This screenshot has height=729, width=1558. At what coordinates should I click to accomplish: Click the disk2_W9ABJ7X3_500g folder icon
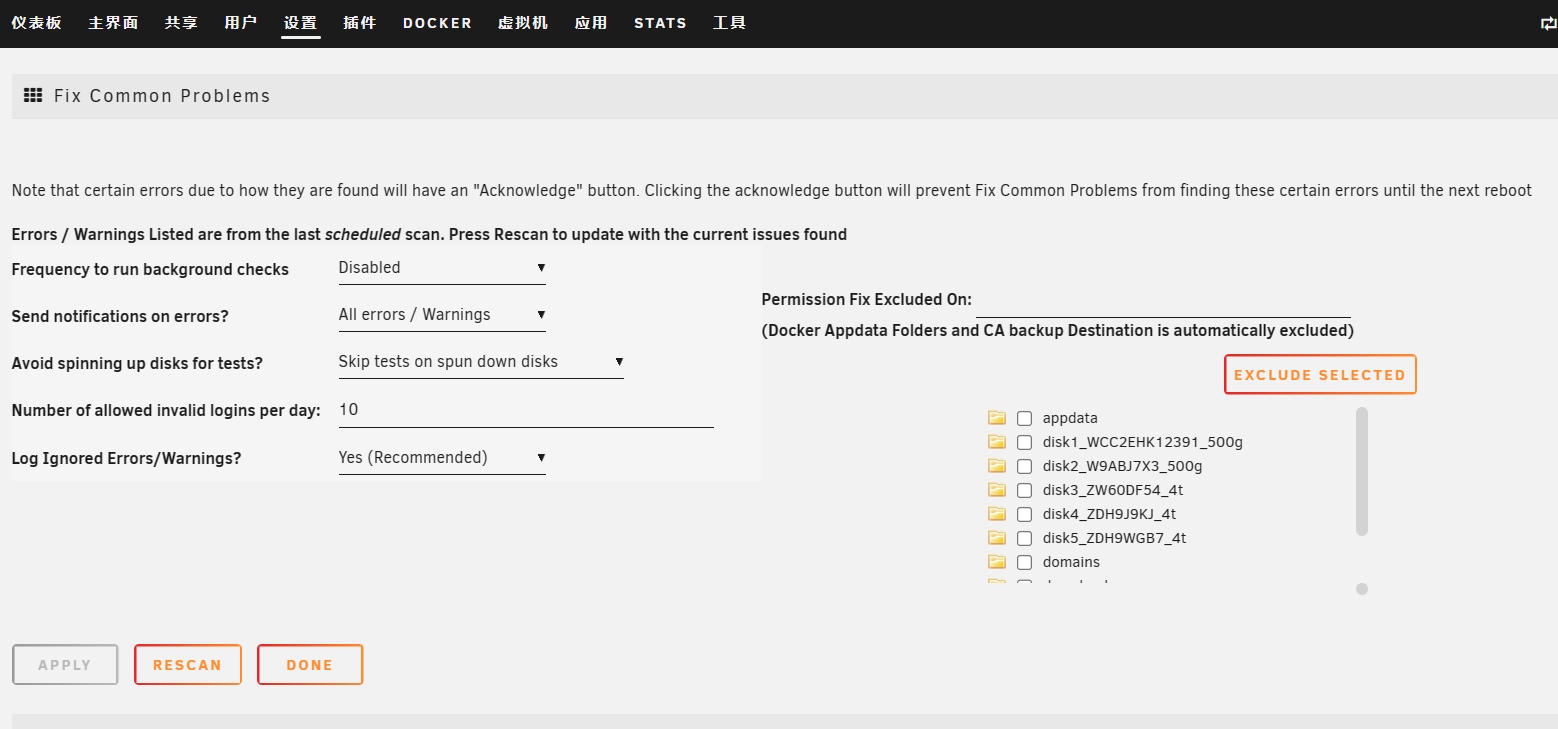(x=996, y=466)
